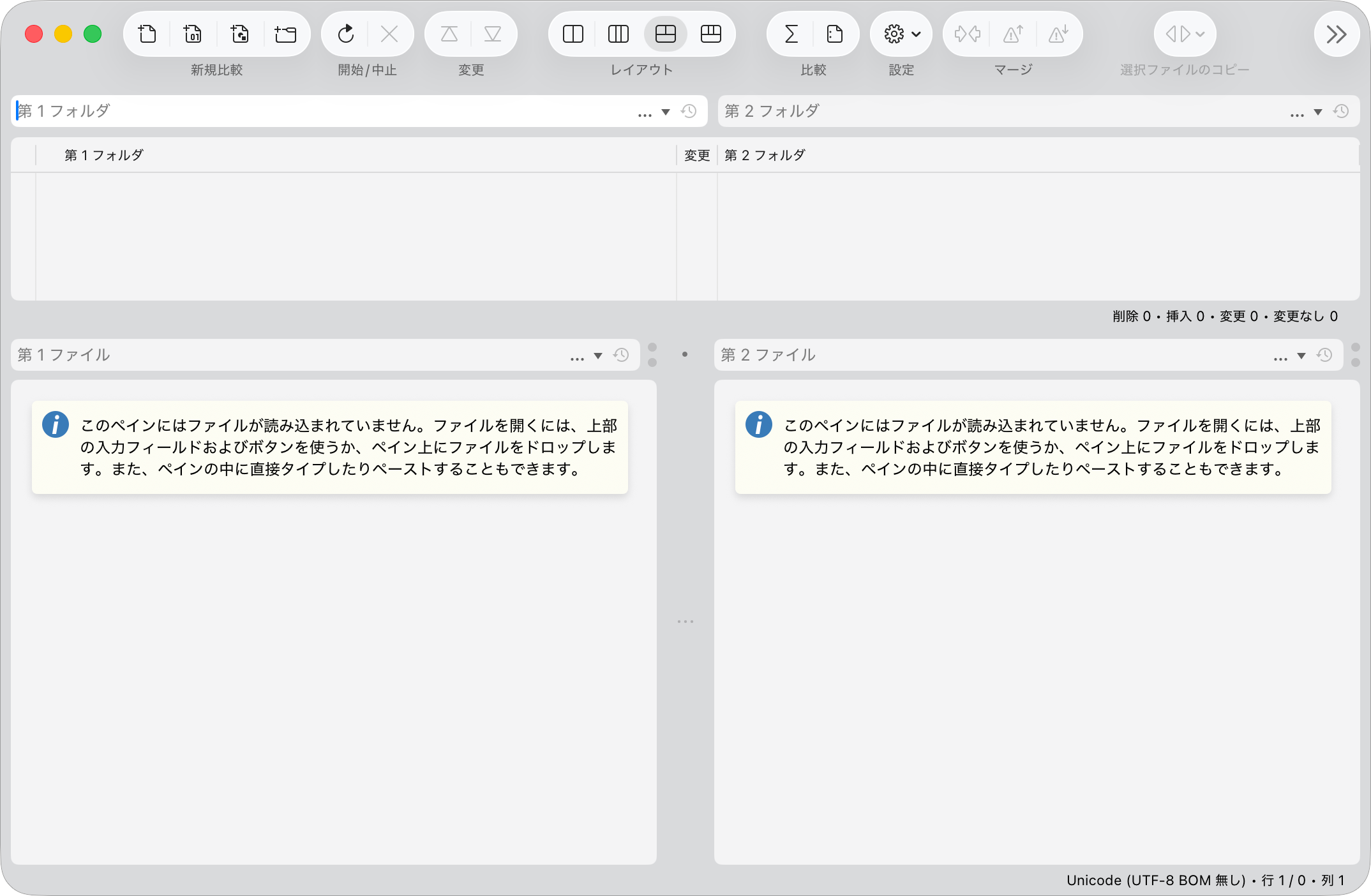Viewport: 1371px width, 896px height.
Task: Open the copy selected files dropdown
Action: [x=1185, y=34]
